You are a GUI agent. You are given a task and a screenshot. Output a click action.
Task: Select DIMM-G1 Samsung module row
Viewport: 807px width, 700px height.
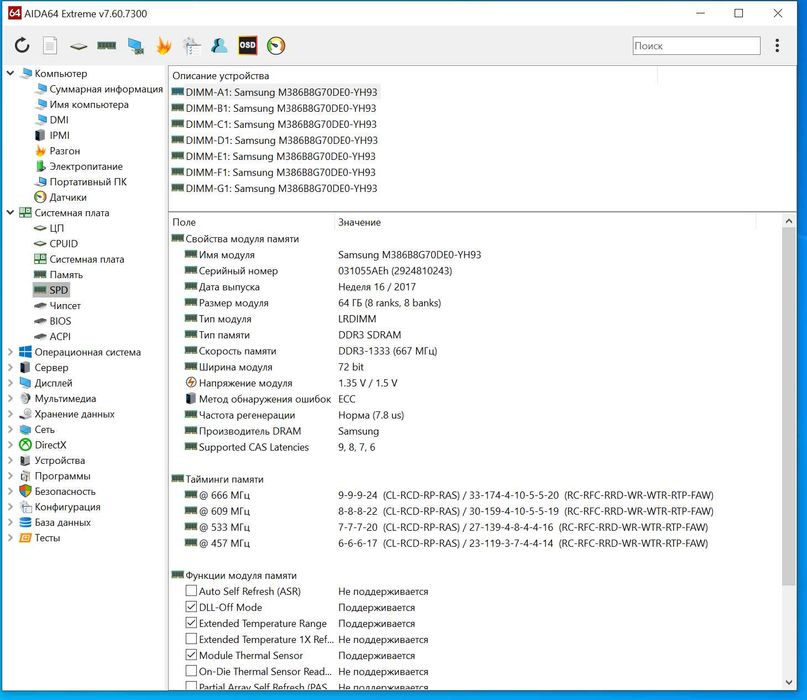(274, 188)
